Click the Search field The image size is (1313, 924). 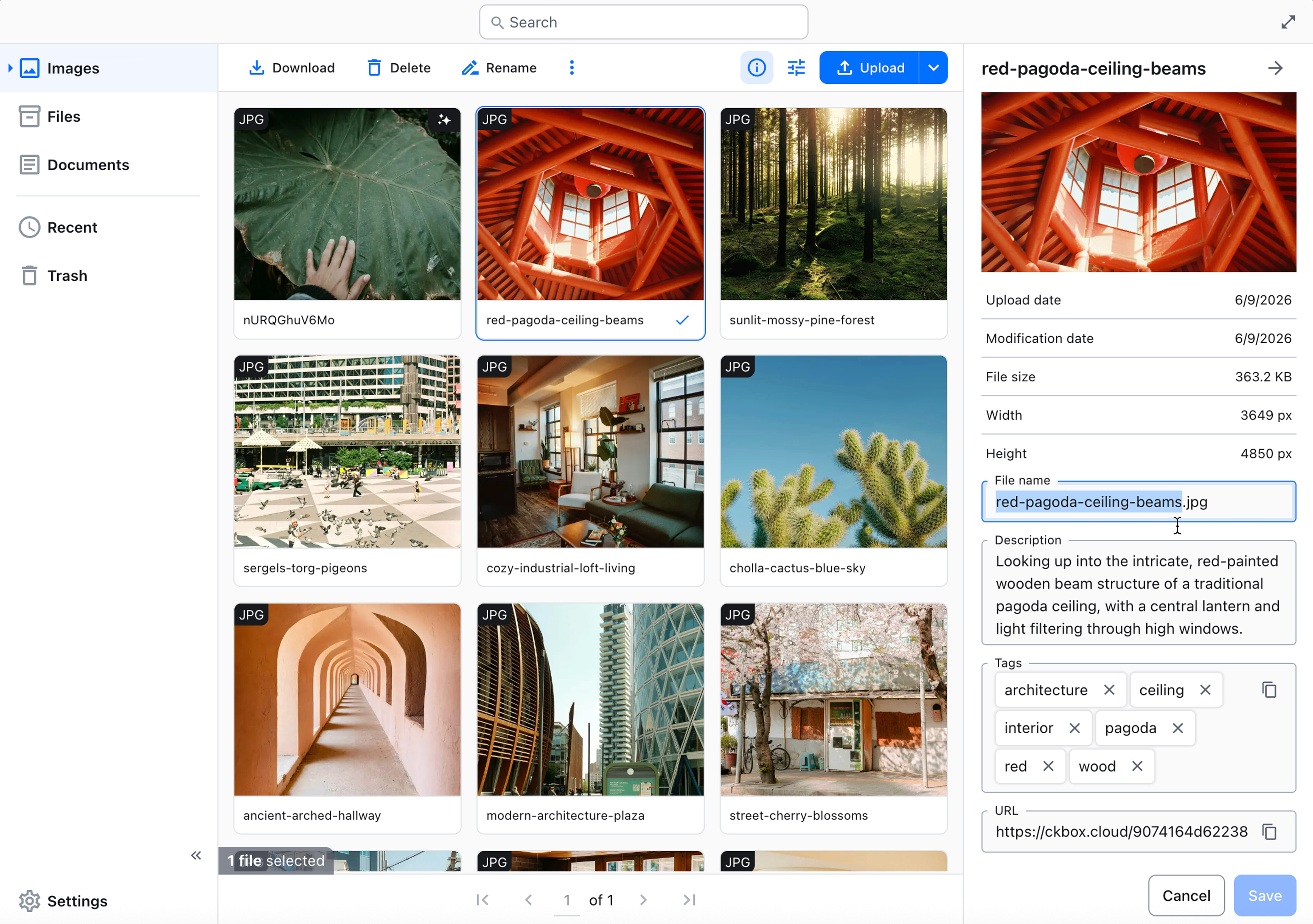pyautogui.click(x=643, y=22)
